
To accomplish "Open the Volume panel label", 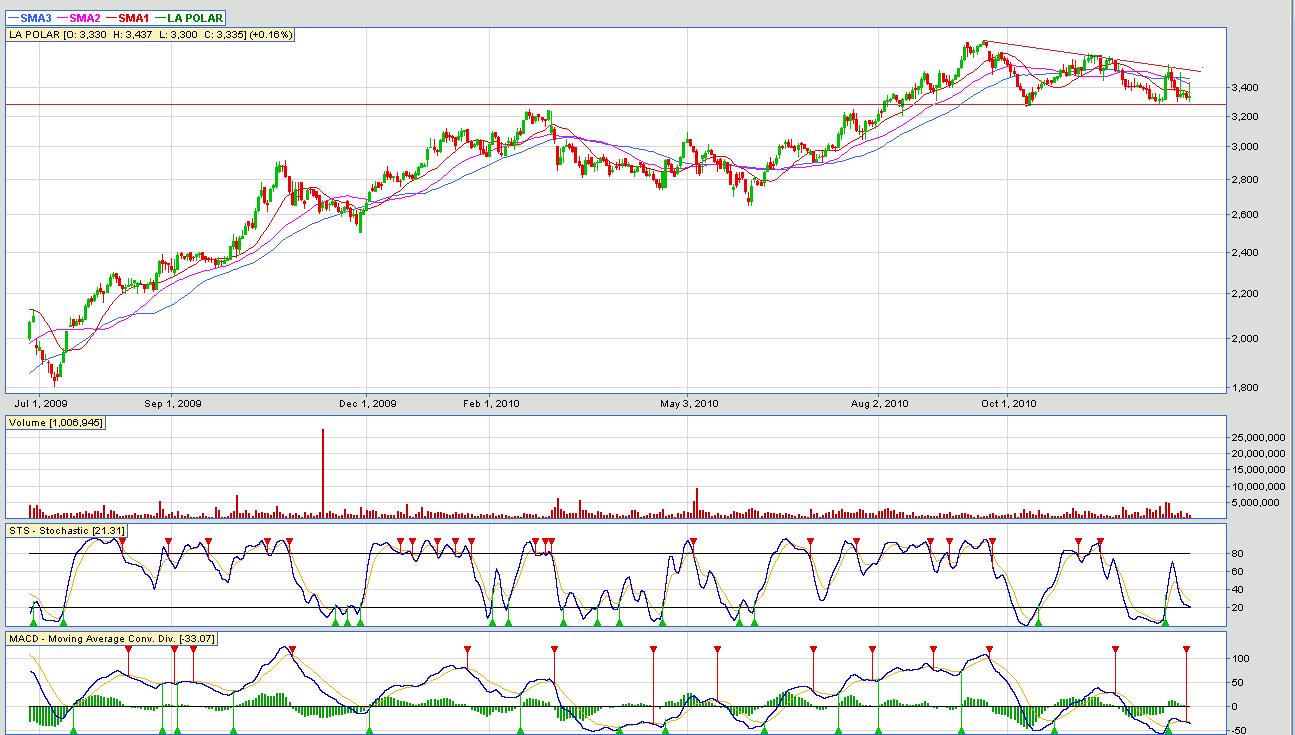I will click(55, 423).
